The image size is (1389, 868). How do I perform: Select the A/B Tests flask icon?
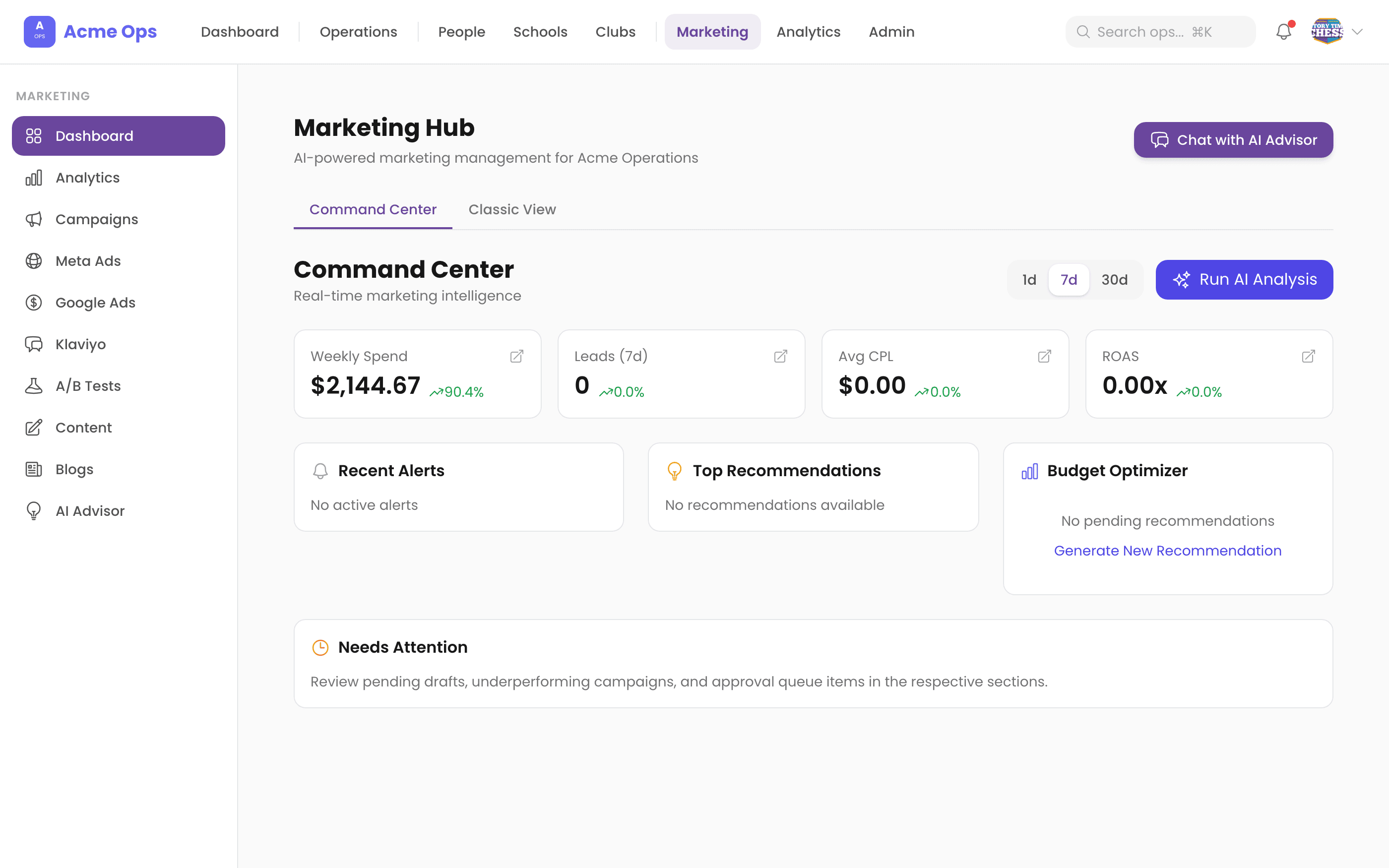(34, 385)
